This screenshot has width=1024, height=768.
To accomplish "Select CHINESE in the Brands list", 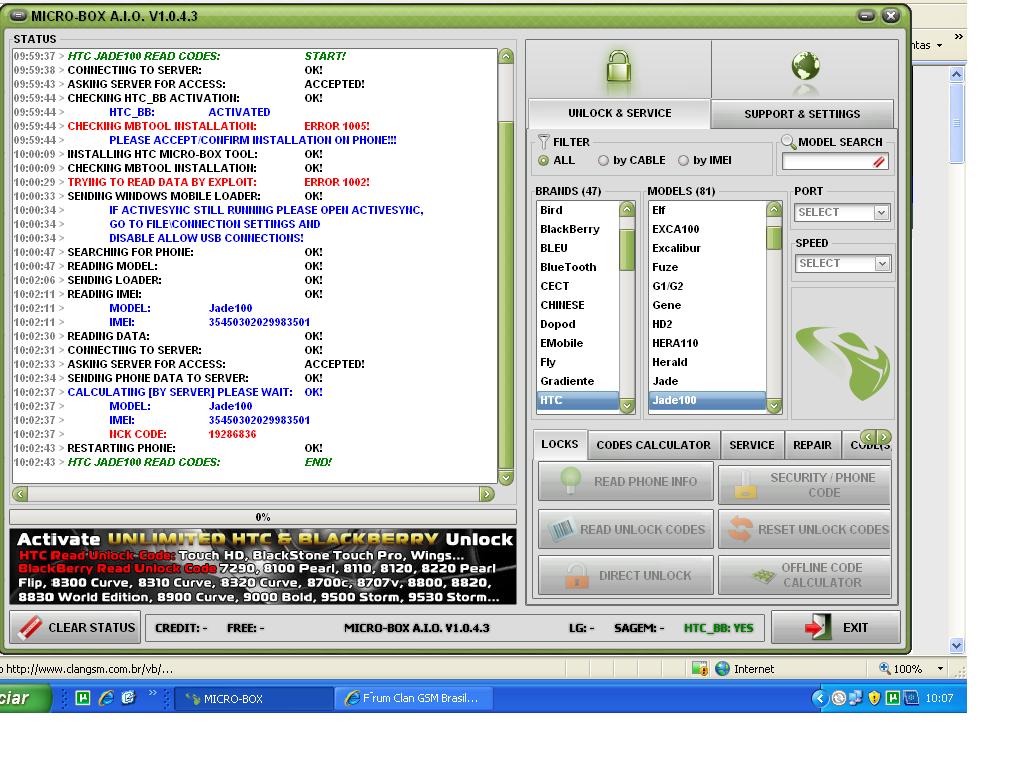I will (577, 305).
